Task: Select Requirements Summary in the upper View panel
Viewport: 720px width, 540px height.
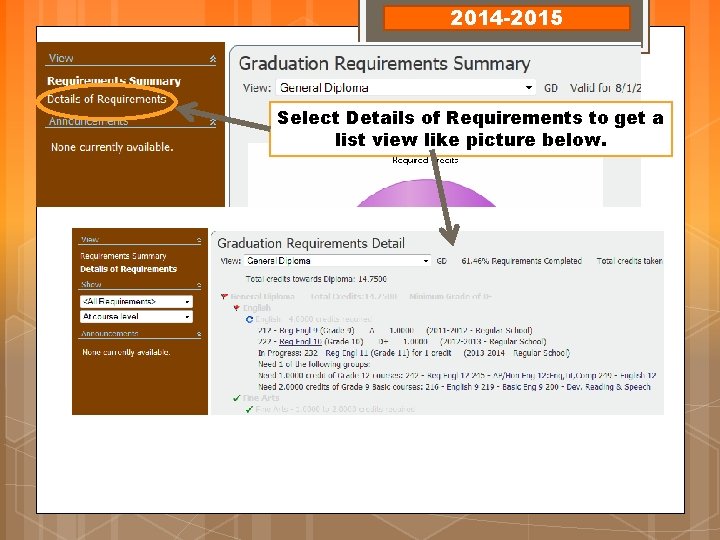Action: tap(114, 81)
